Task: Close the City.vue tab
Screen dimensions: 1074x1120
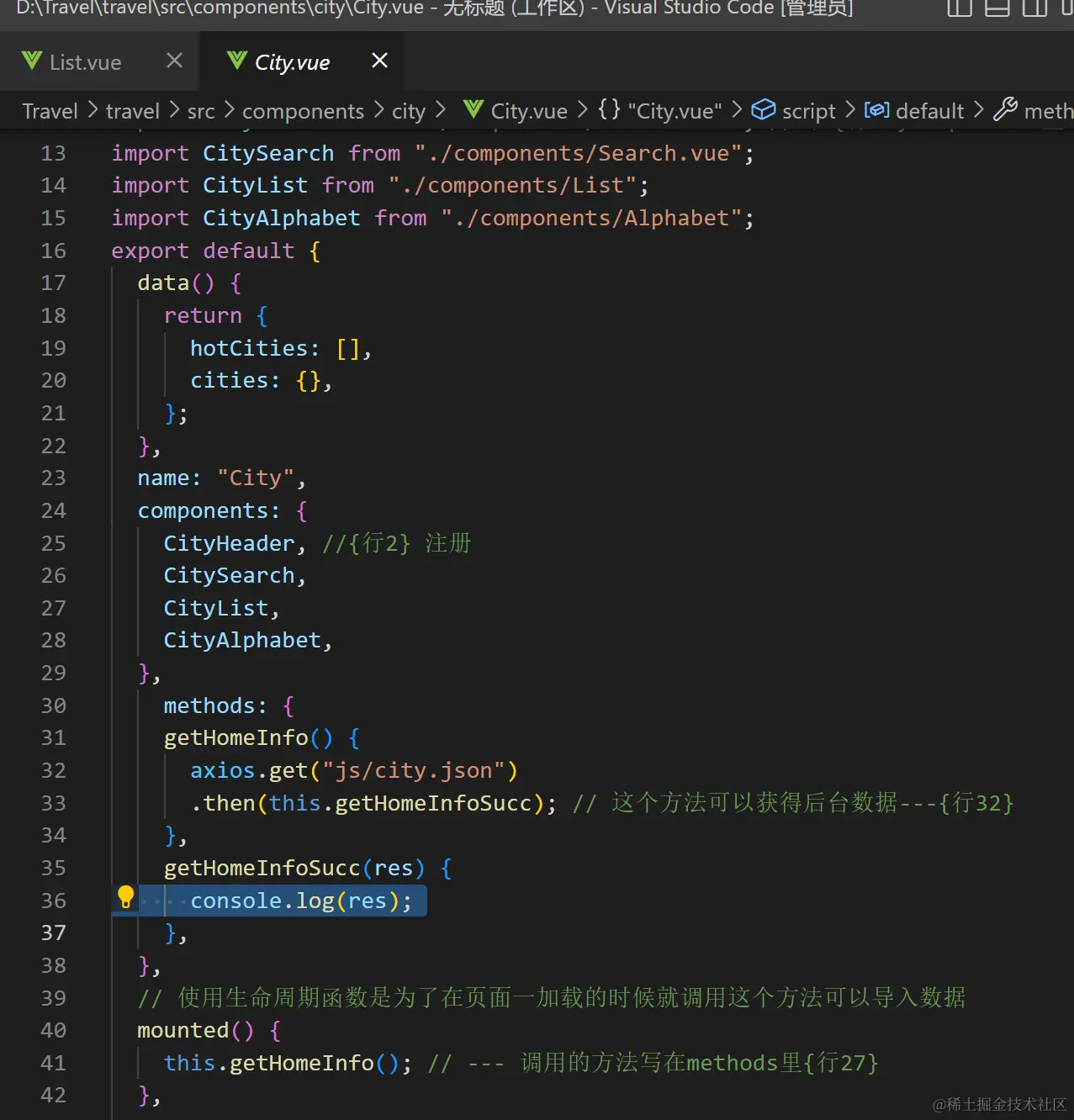Action: click(x=379, y=61)
